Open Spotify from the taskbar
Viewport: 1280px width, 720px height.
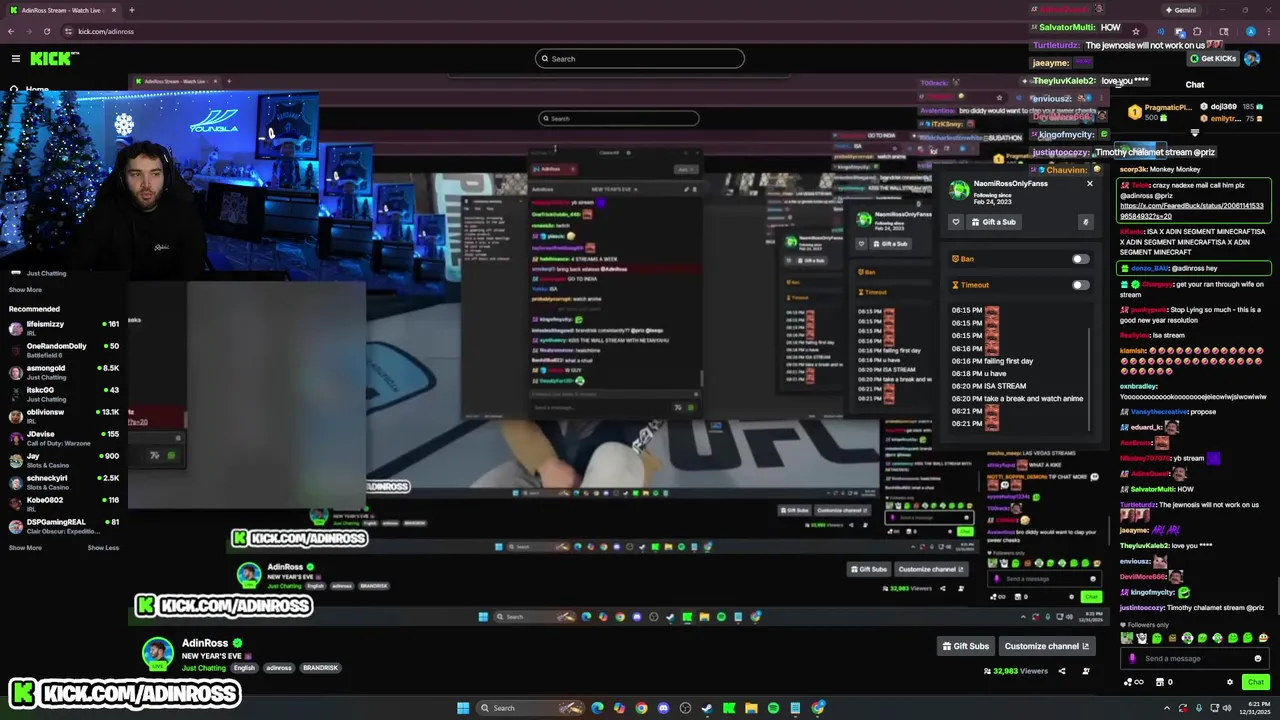pos(773,708)
